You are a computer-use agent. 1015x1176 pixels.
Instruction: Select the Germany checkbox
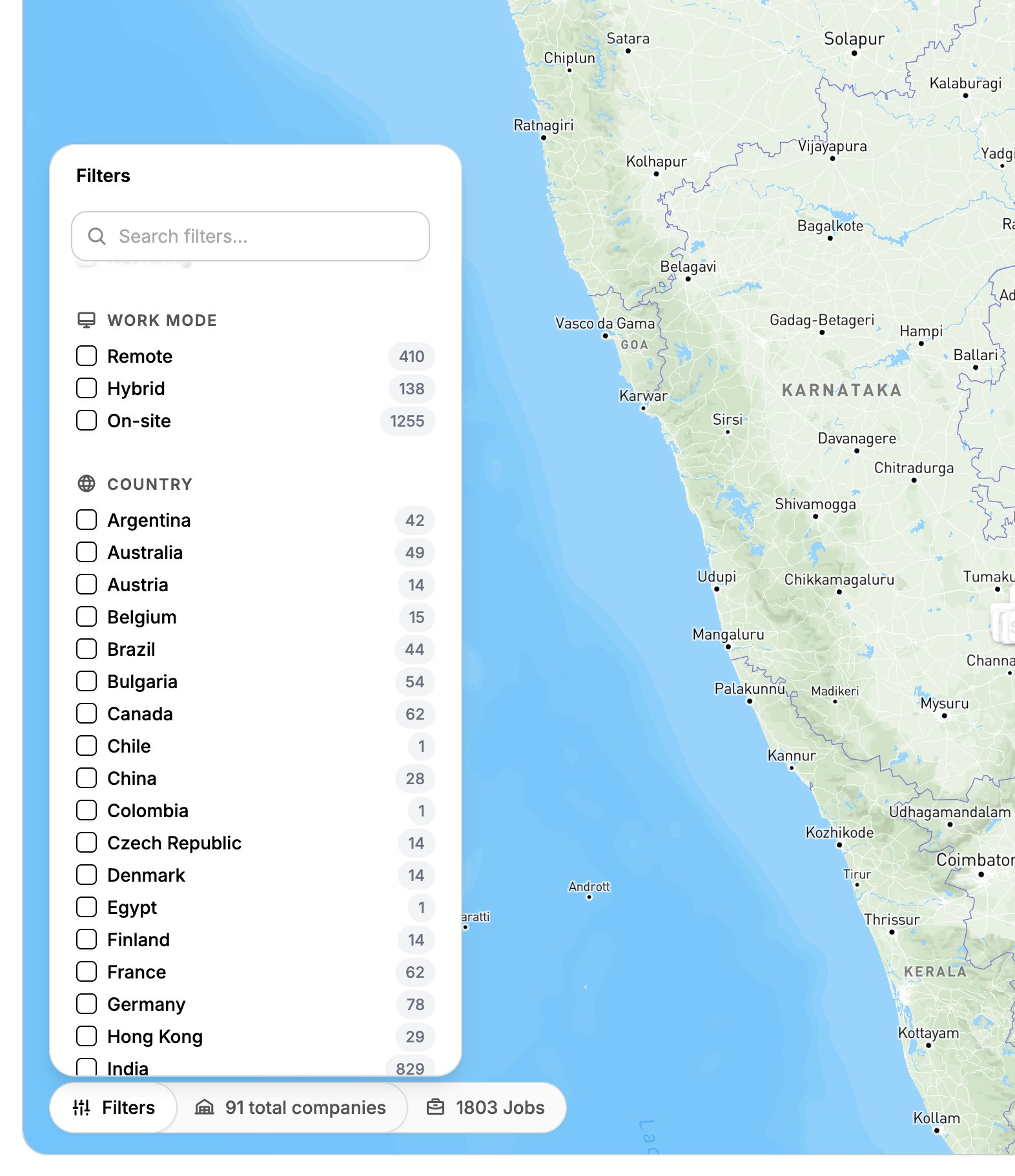pos(87,1004)
